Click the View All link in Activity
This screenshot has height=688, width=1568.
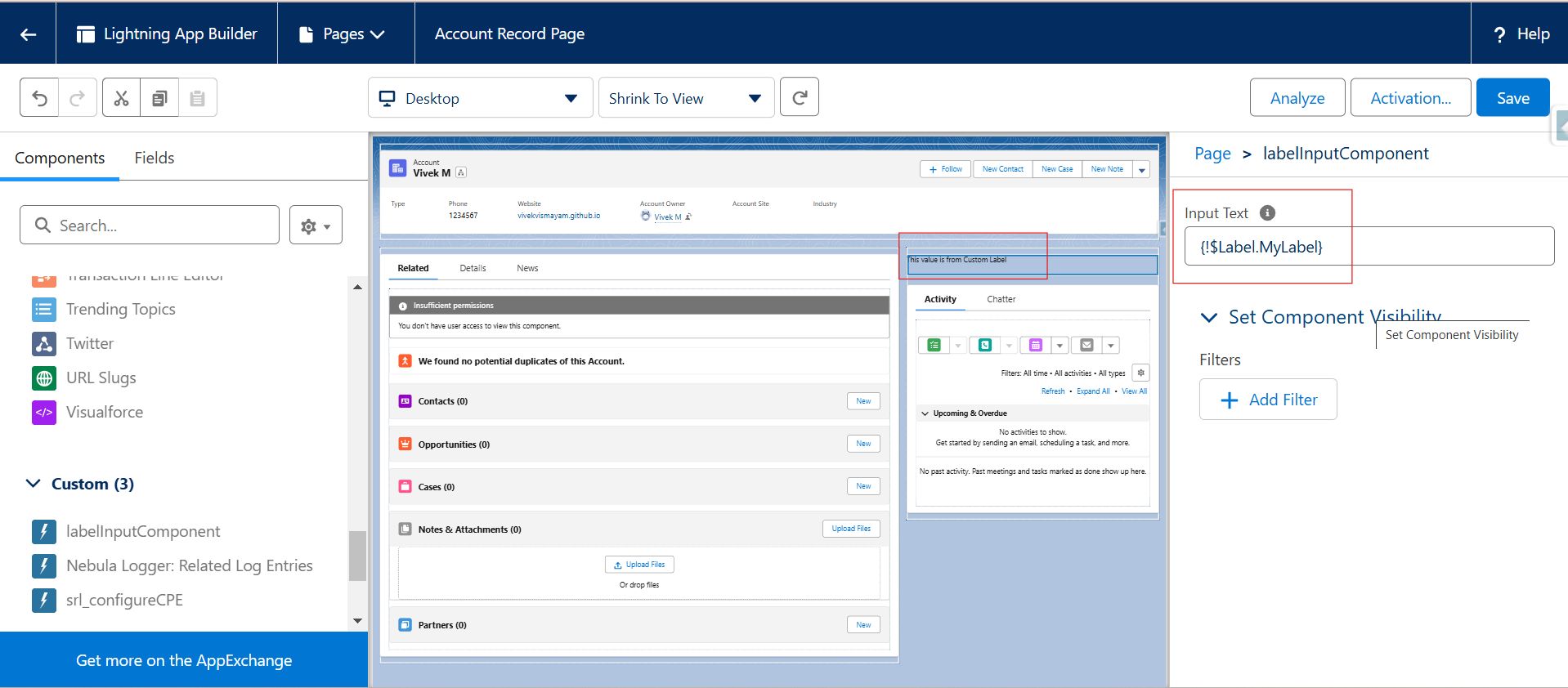pos(1134,391)
